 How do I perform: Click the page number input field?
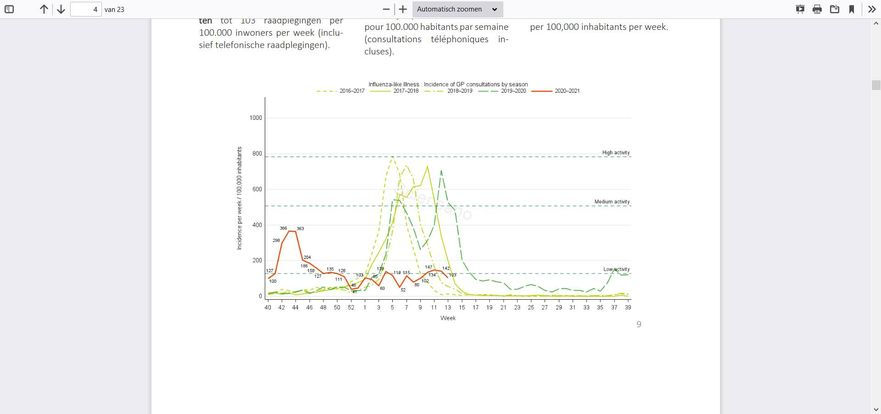click(x=86, y=9)
